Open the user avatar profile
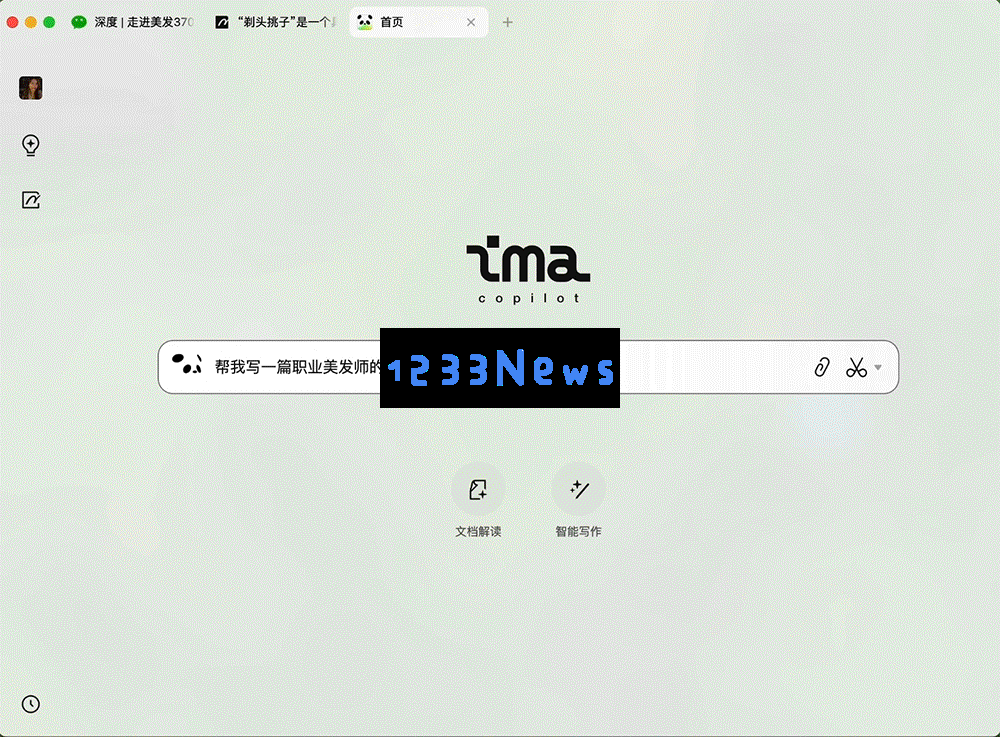 pos(31,88)
